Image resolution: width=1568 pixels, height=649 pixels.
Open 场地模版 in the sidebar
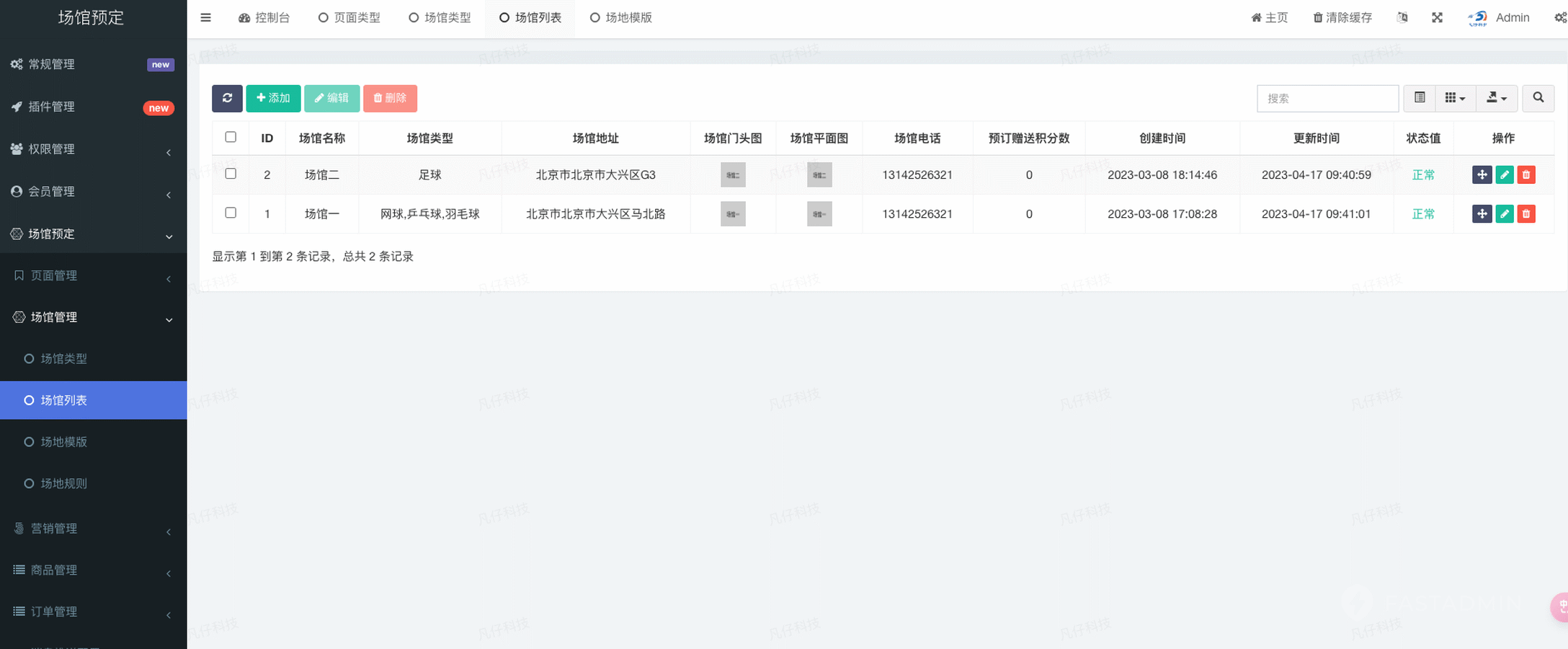(x=63, y=442)
